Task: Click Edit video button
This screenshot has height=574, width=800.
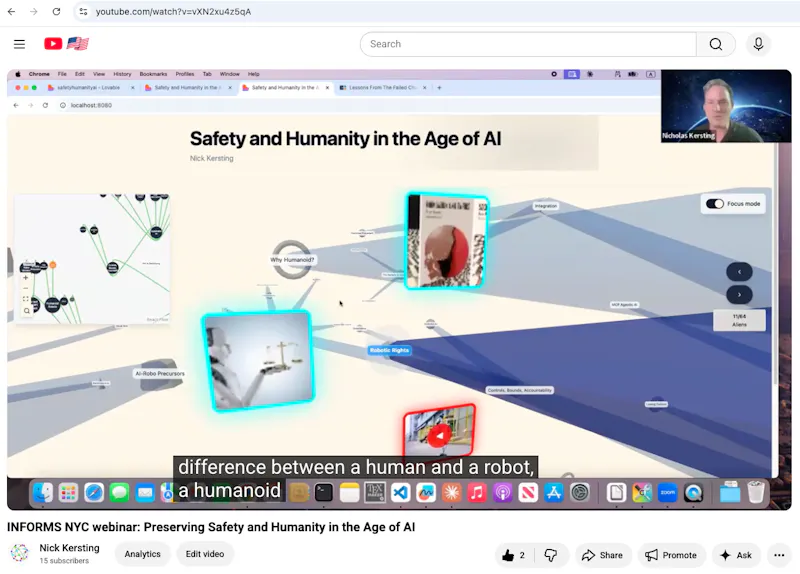Action: (x=205, y=554)
